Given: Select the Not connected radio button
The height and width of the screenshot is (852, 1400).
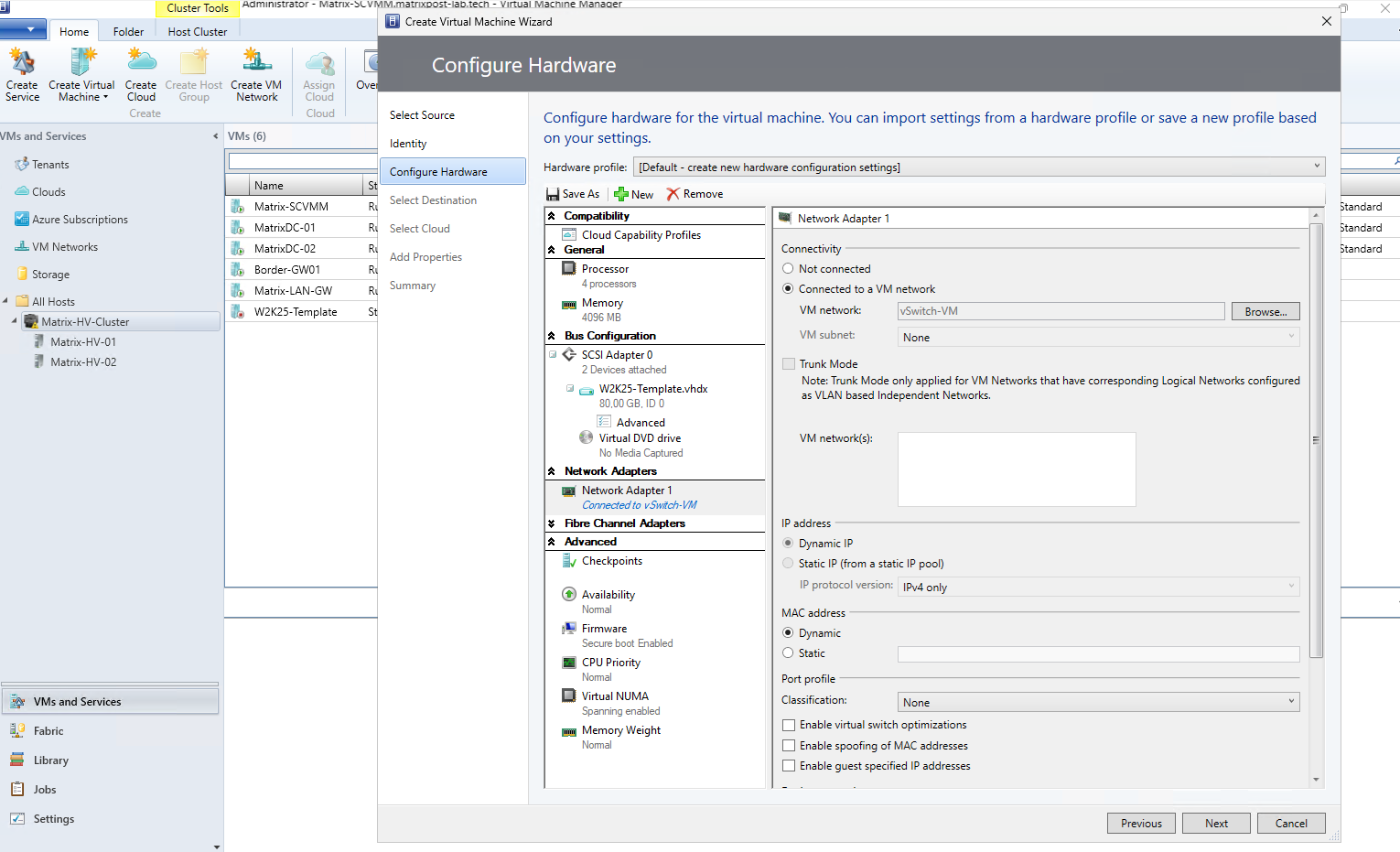Looking at the screenshot, I should click(x=788, y=269).
